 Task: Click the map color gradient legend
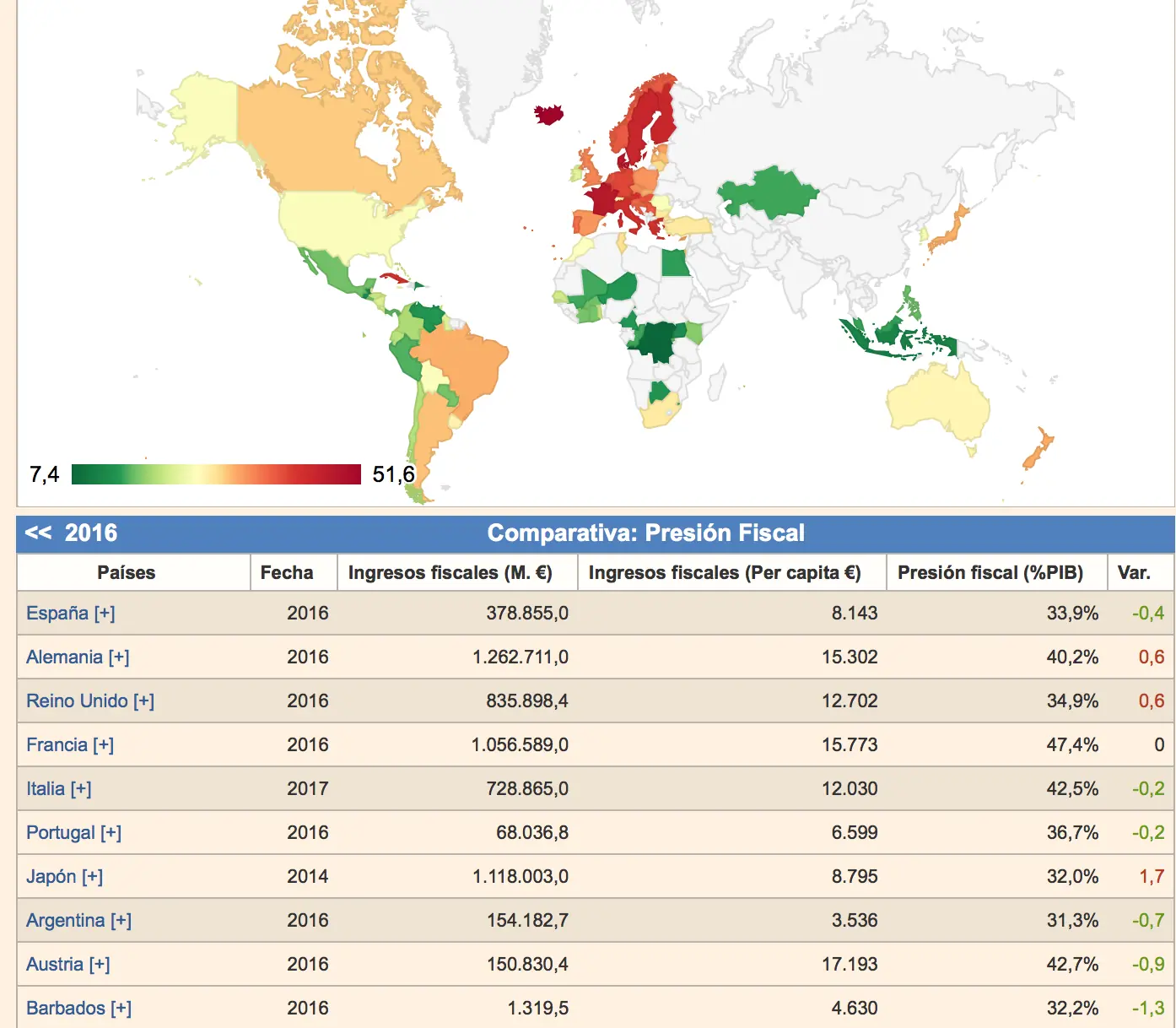tap(216, 474)
